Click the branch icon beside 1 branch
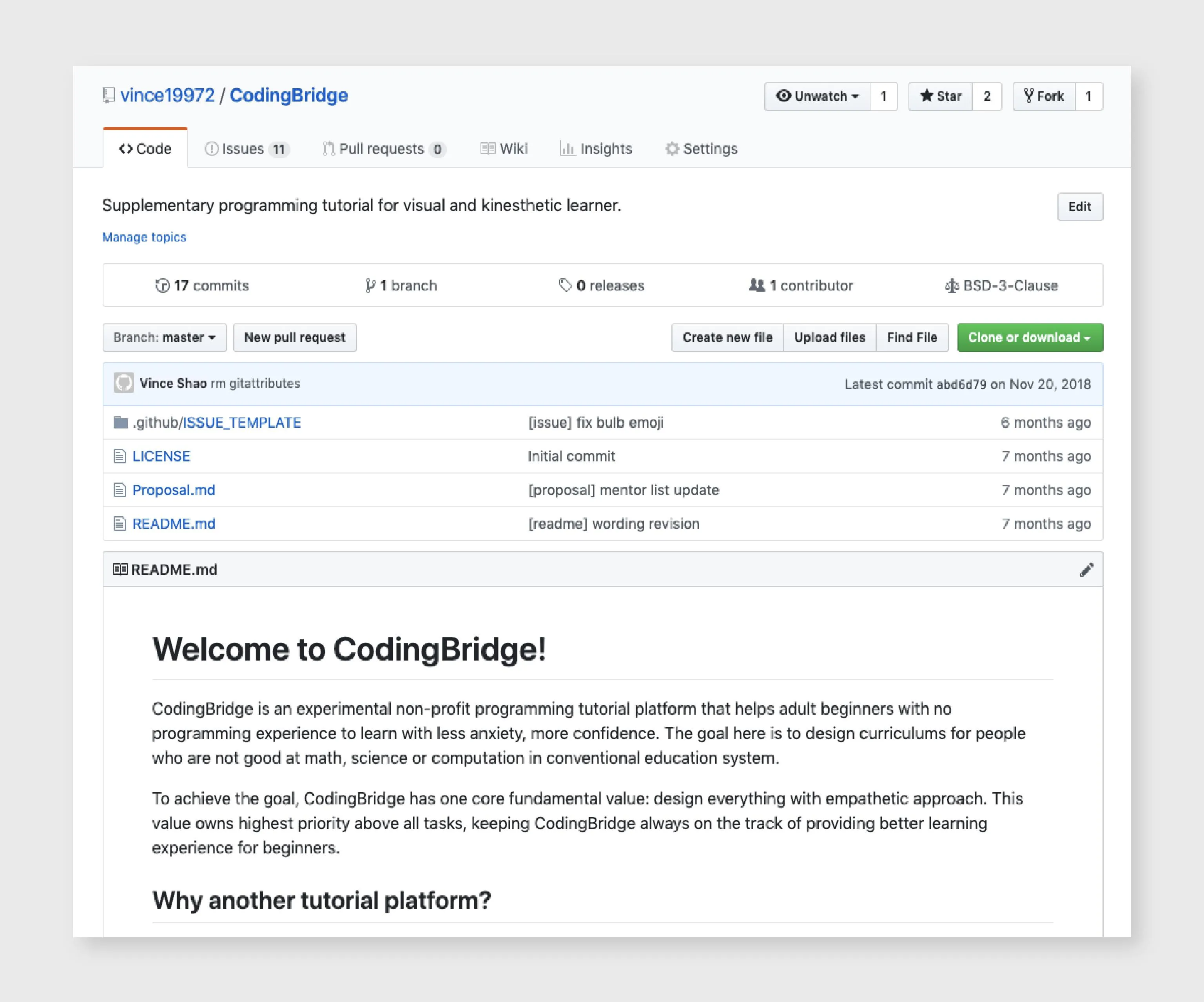 (x=370, y=286)
